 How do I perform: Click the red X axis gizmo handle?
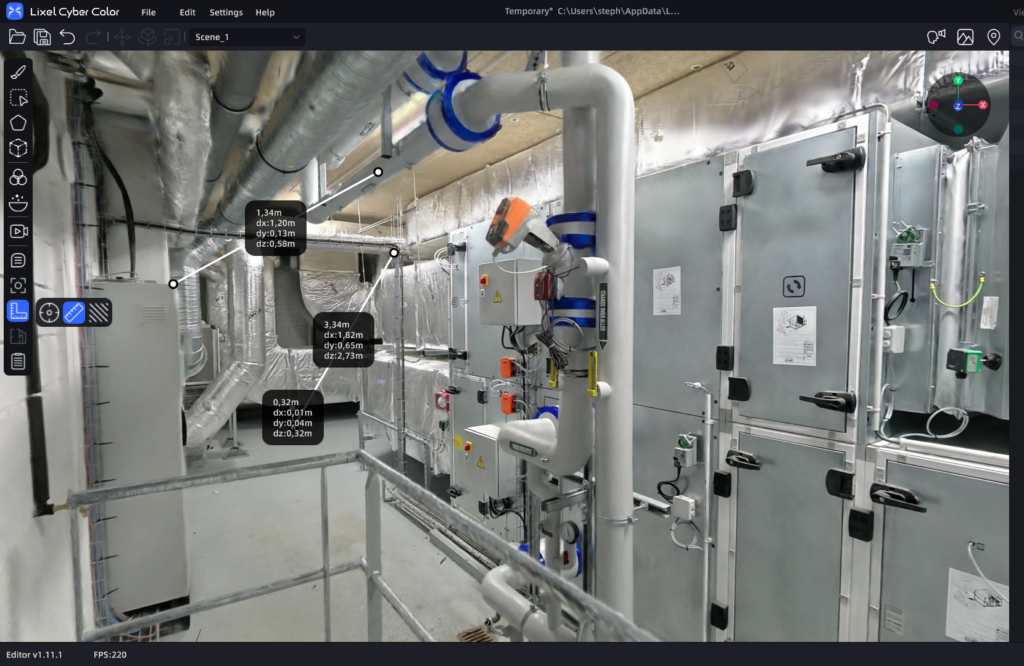coord(983,105)
